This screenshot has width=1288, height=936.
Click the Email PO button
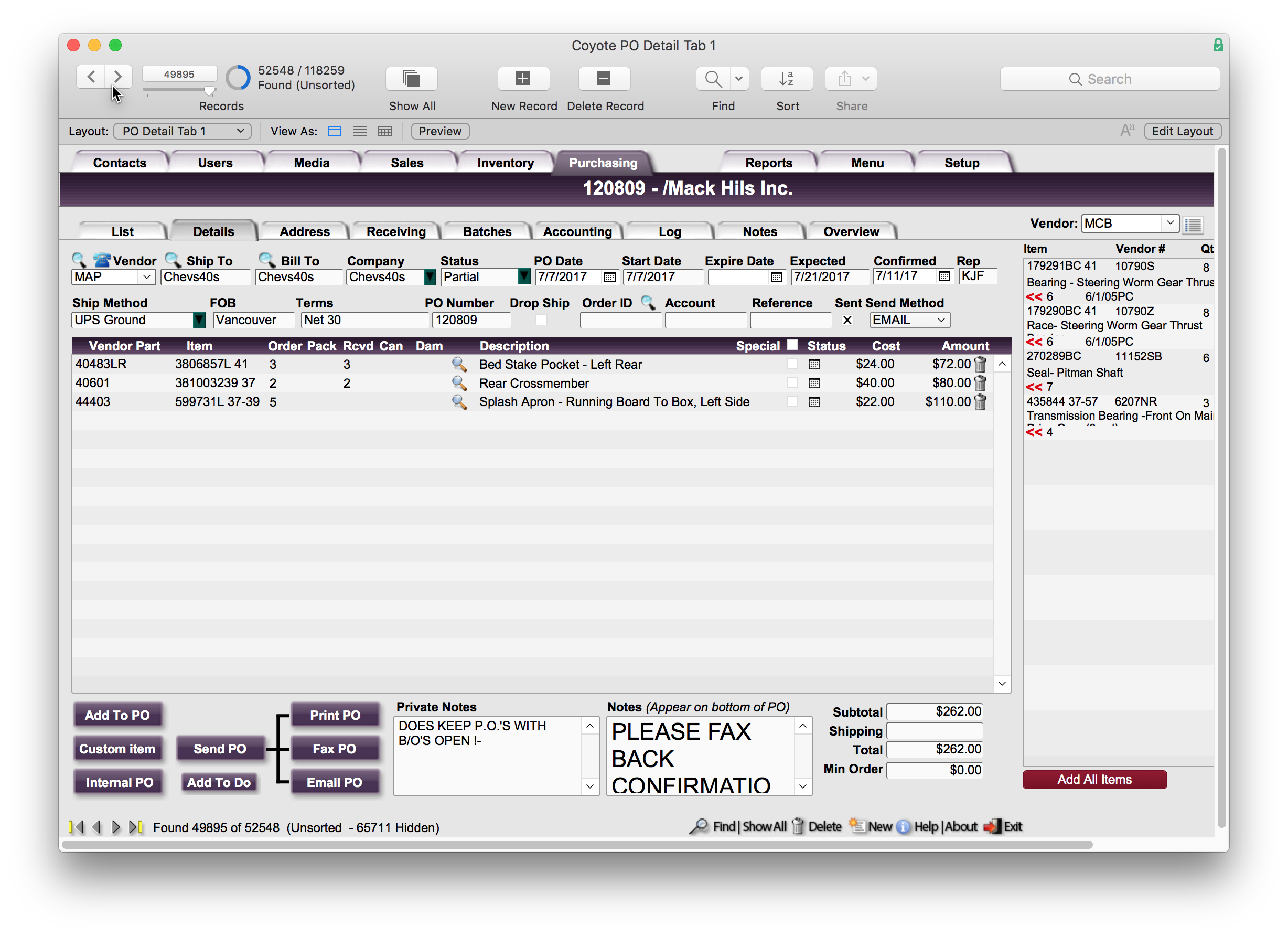click(334, 782)
